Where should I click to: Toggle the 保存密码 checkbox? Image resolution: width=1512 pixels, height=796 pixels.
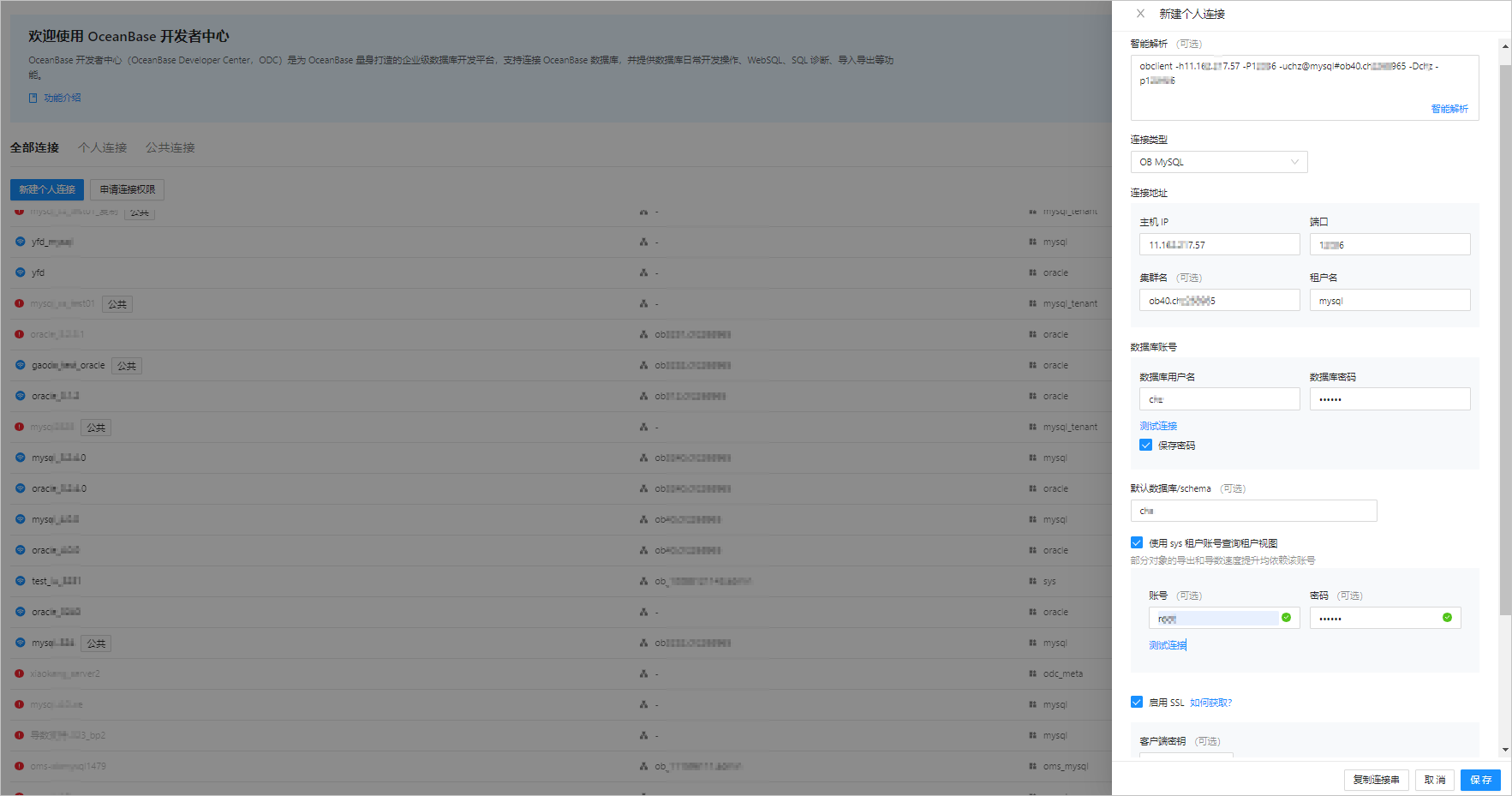[x=1145, y=445]
